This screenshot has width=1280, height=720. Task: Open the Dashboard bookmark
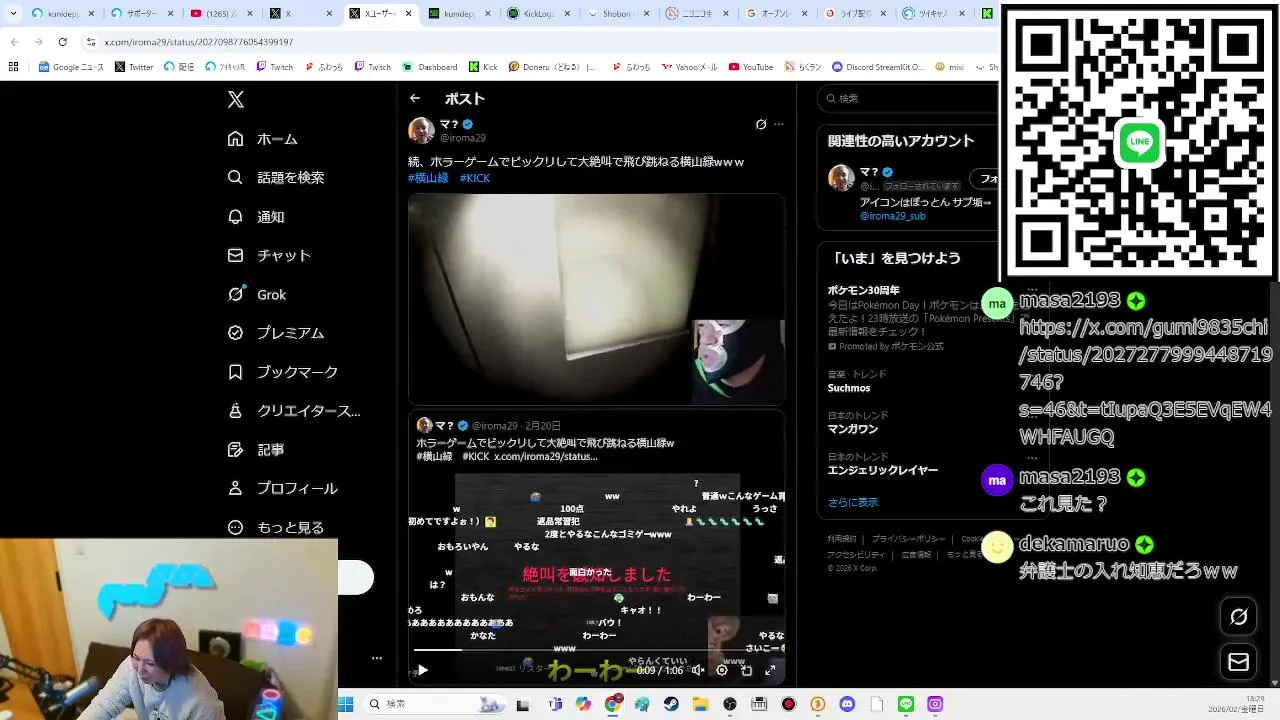click(x=430, y=67)
